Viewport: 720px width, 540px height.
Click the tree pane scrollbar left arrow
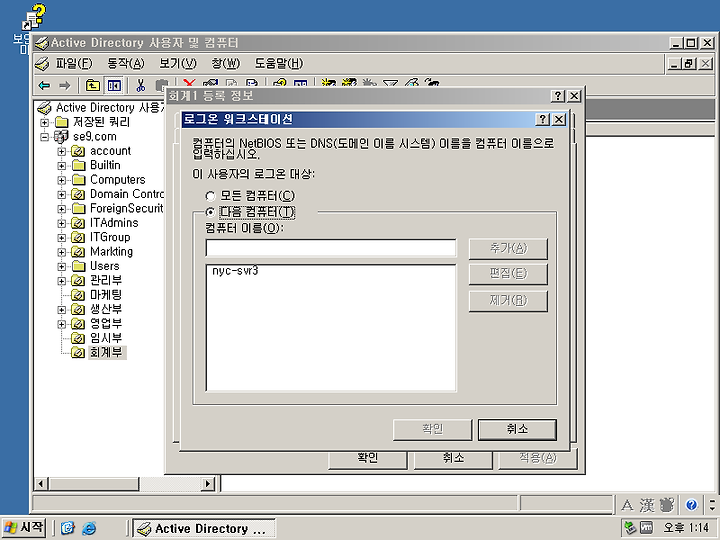[x=42, y=484]
